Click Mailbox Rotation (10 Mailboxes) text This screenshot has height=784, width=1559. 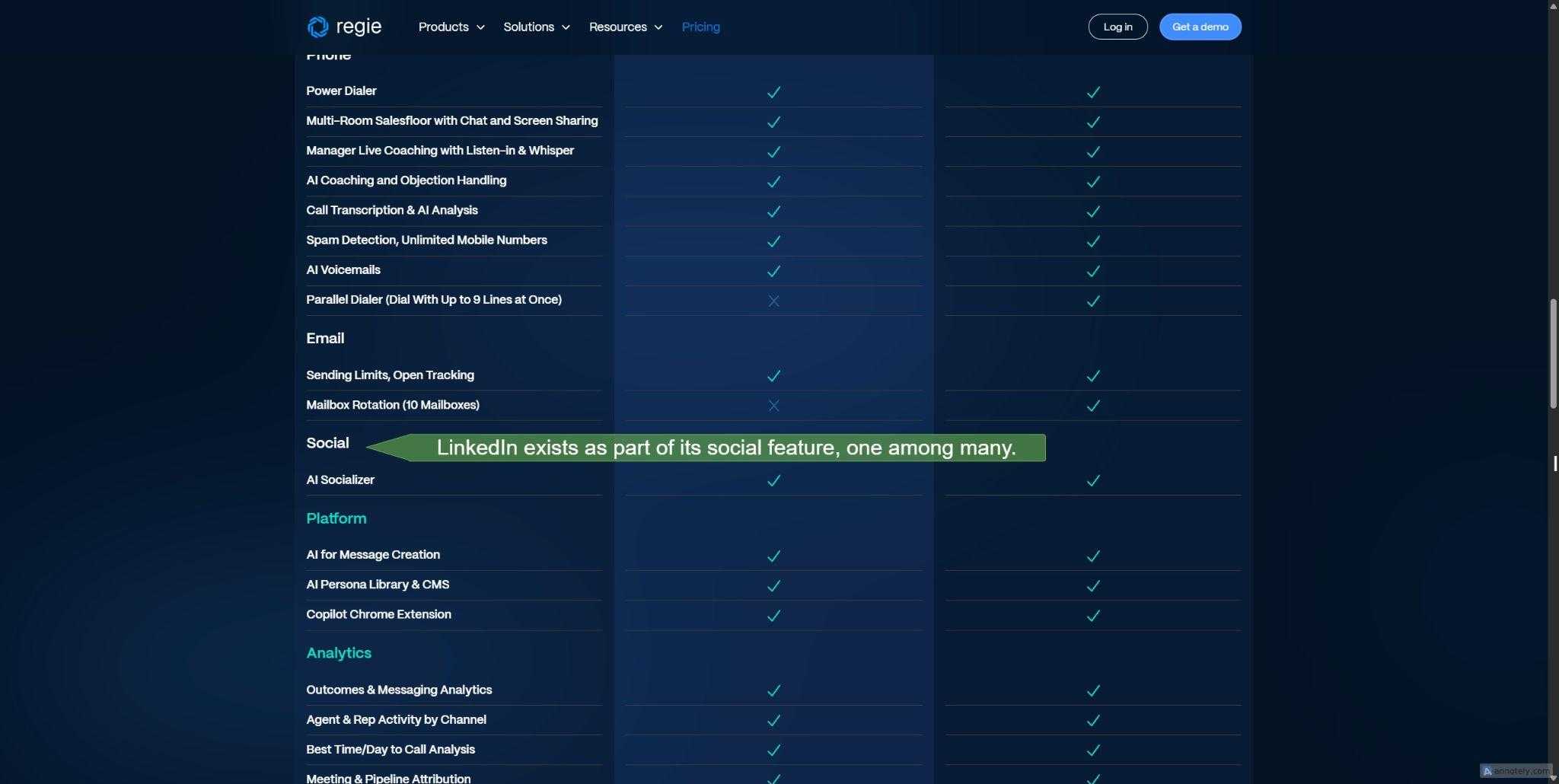pos(393,405)
